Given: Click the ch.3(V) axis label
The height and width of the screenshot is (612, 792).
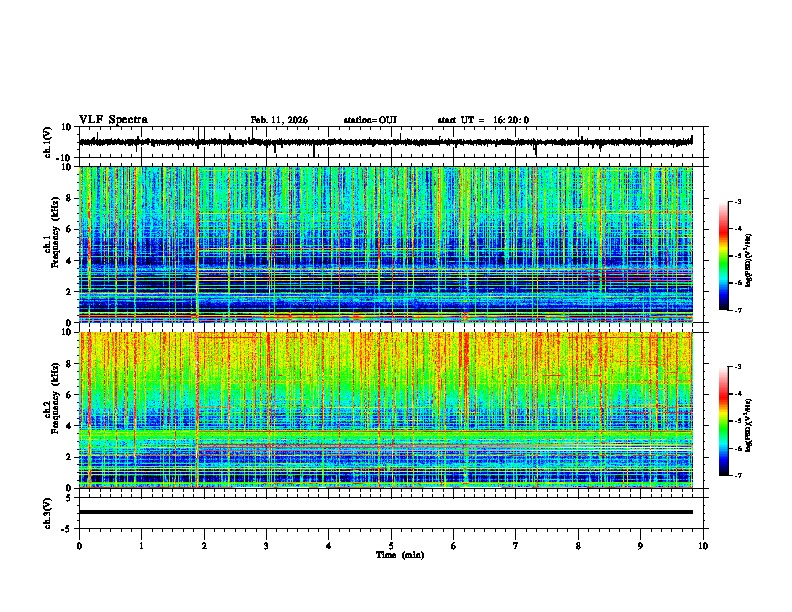Looking at the screenshot, I should pos(47,513).
